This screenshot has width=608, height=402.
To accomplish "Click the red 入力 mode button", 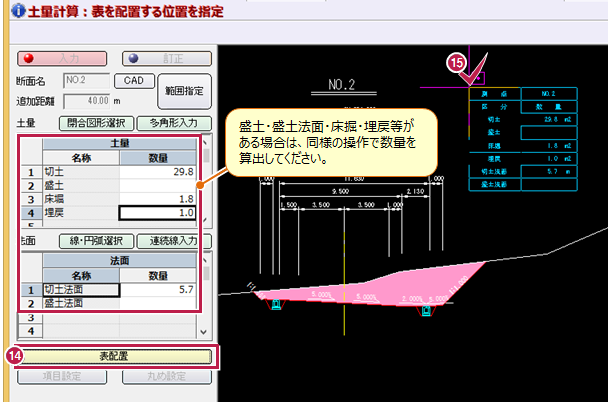I will point(62,59).
